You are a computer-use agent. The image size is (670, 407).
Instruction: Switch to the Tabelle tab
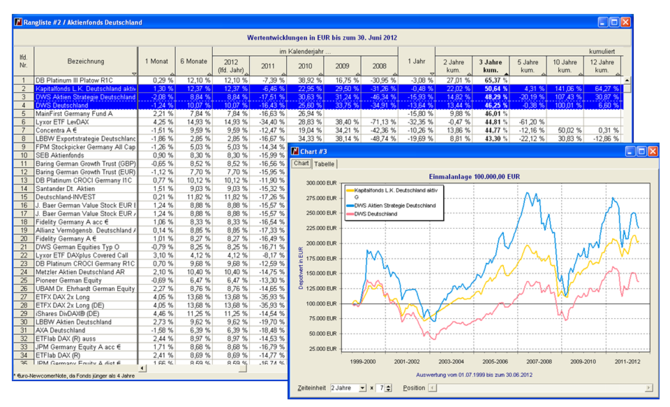point(325,164)
